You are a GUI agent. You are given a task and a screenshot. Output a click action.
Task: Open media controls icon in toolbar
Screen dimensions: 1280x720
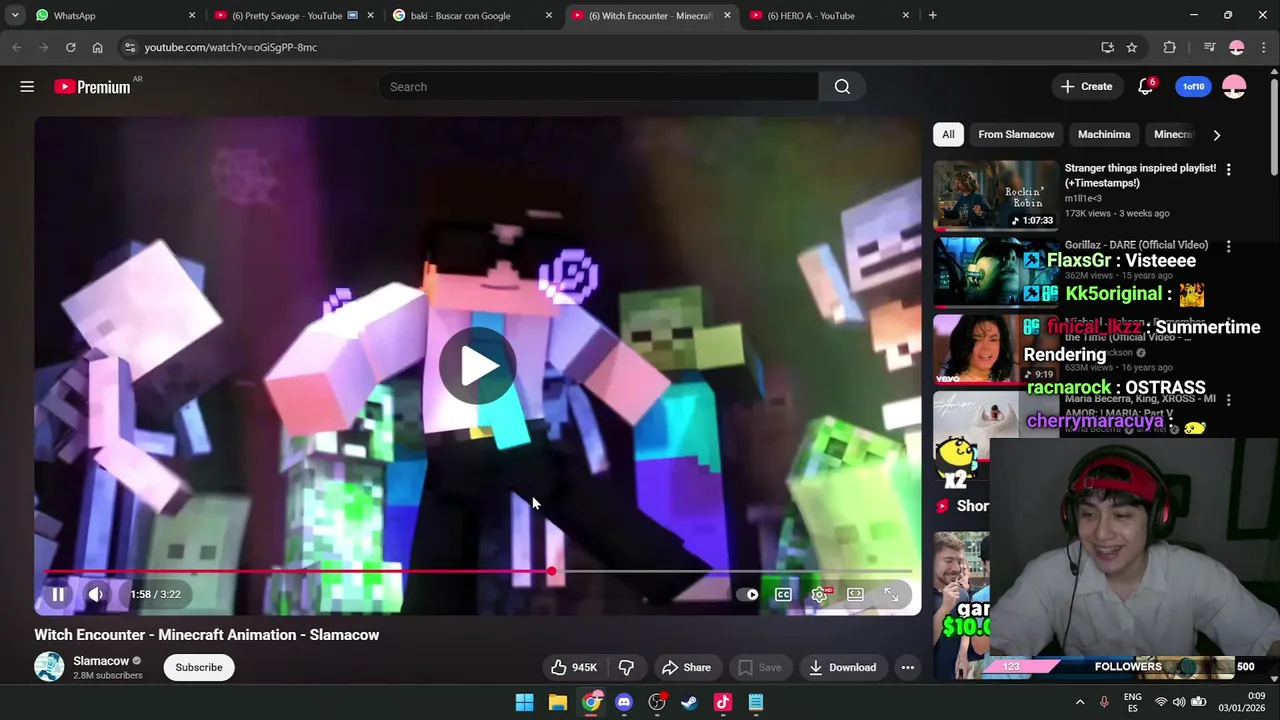click(x=1209, y=47)
